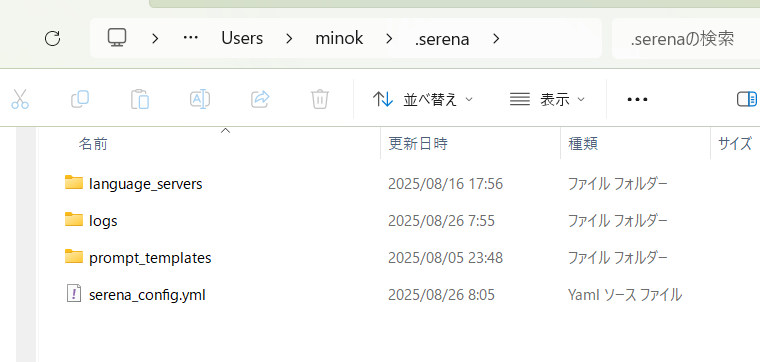Open the 並べ替え sort dropdown
This screenshot has height=362, width=760.
click(x=422, y=100)
